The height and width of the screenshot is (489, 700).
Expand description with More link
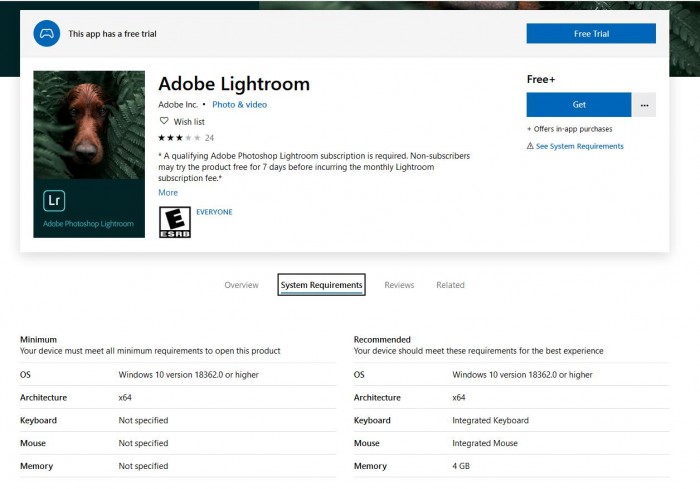coord(168,192)
